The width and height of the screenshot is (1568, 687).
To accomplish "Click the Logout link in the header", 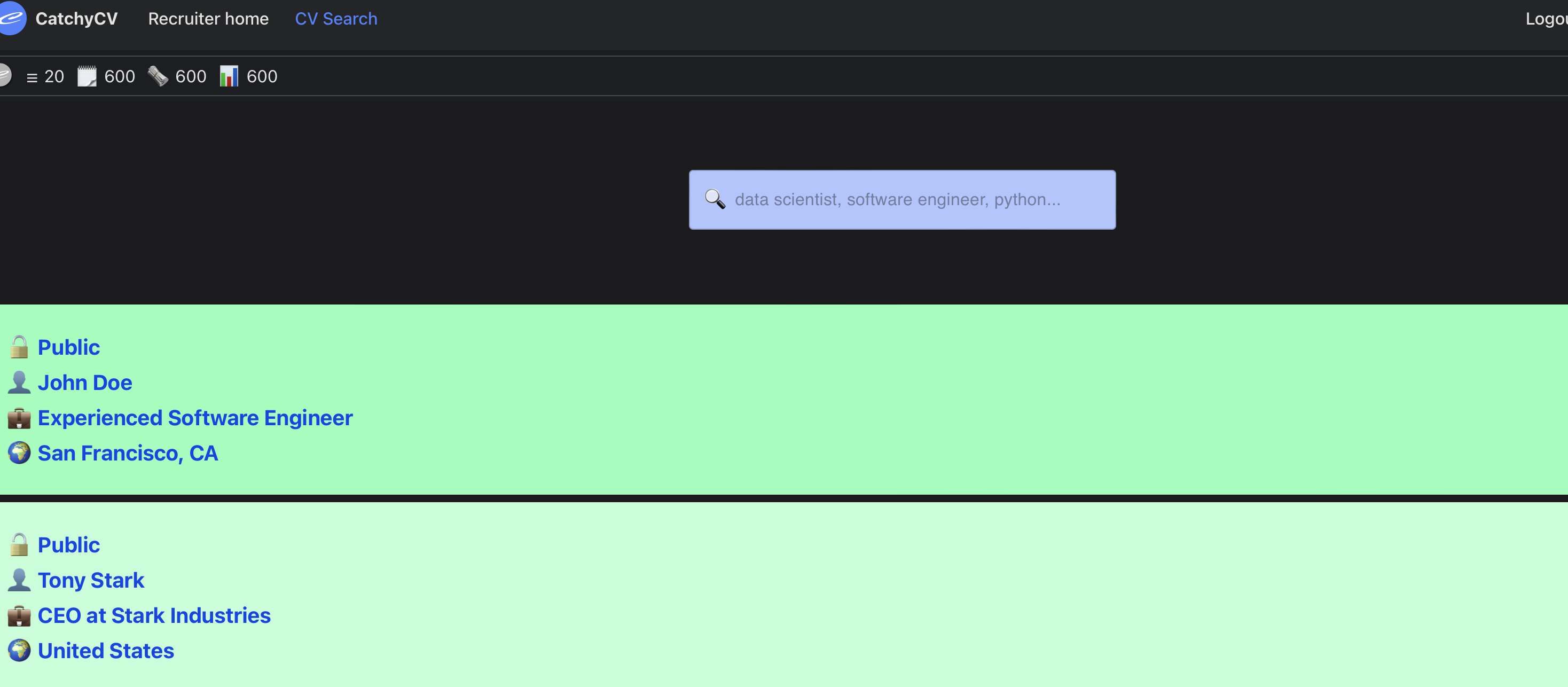I will (1546, 19).
